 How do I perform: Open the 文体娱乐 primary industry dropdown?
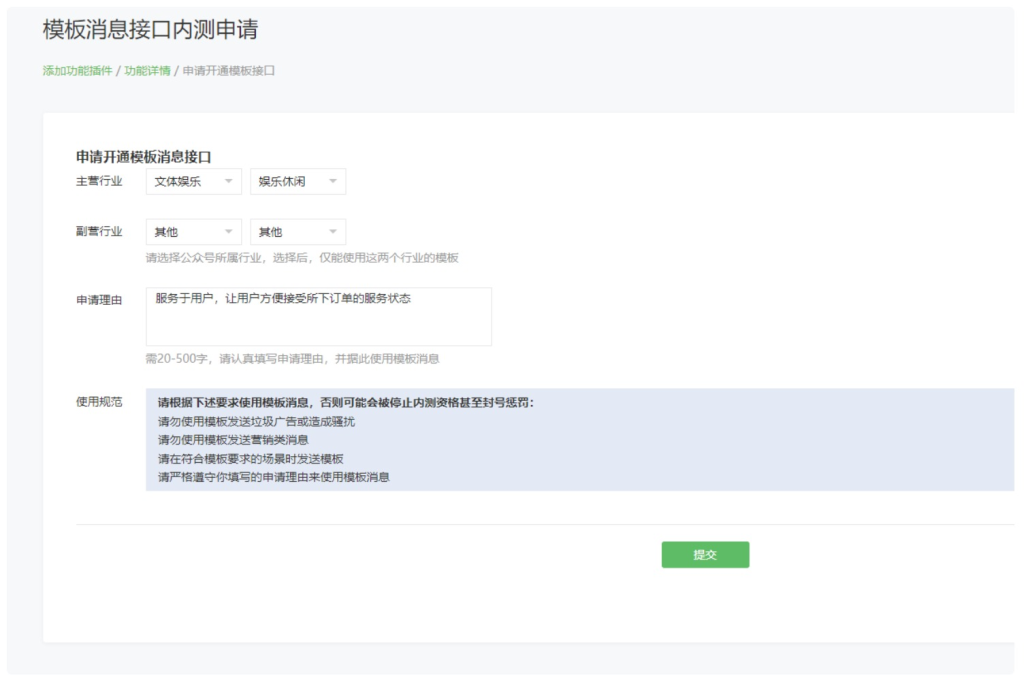pos(190,181)
